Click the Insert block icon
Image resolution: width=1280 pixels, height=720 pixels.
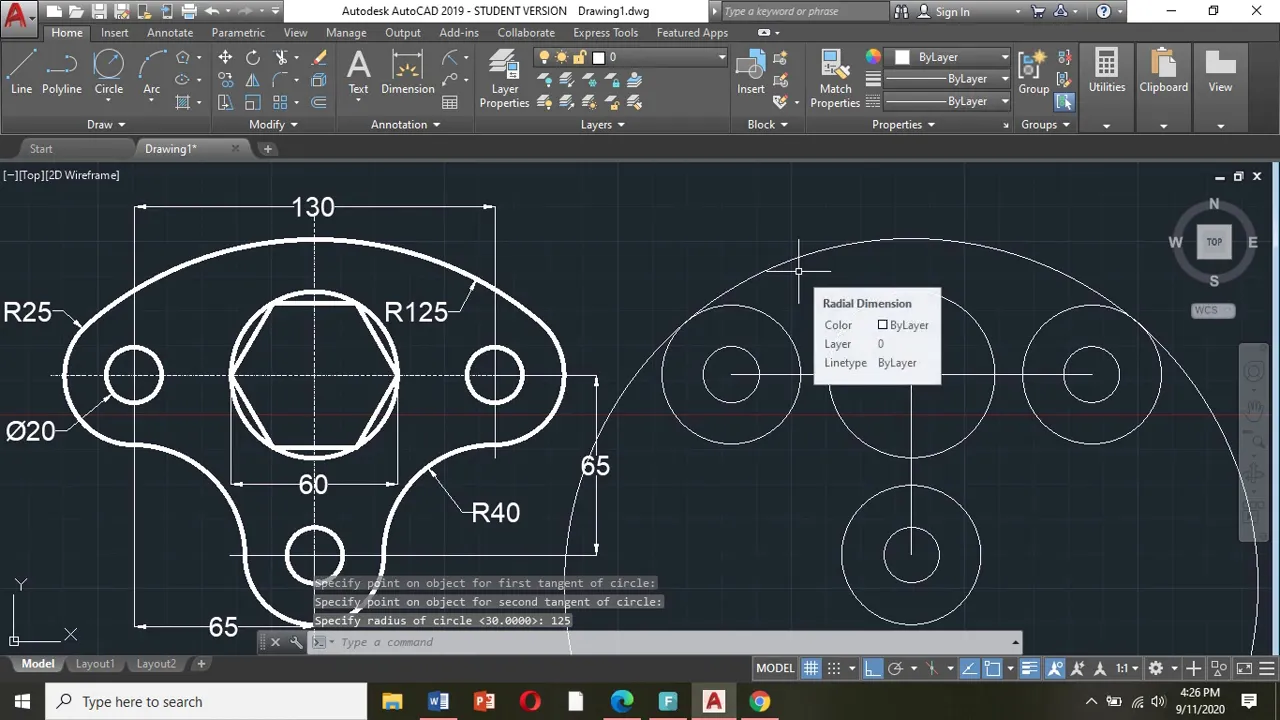[751, 73]
